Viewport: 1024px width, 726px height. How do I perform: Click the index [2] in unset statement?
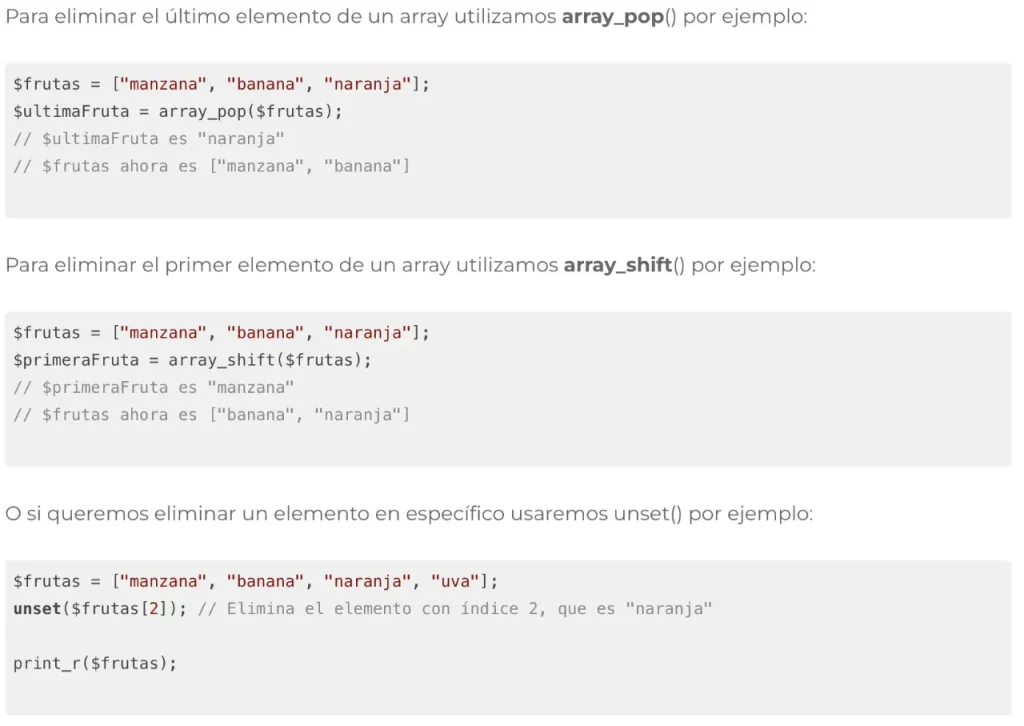click(154, 608)
